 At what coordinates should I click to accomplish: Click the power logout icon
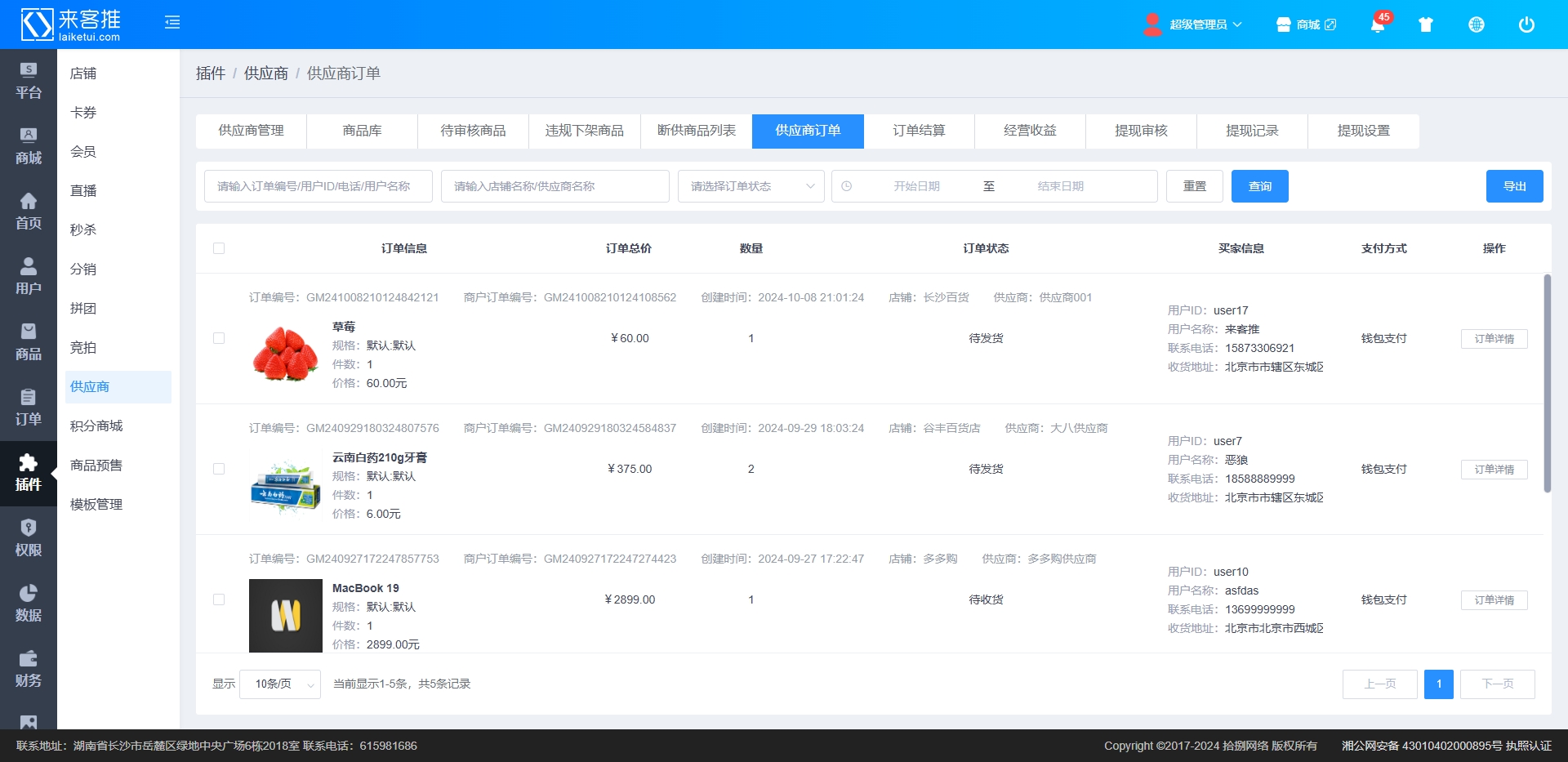click(x=1526, y=25)
